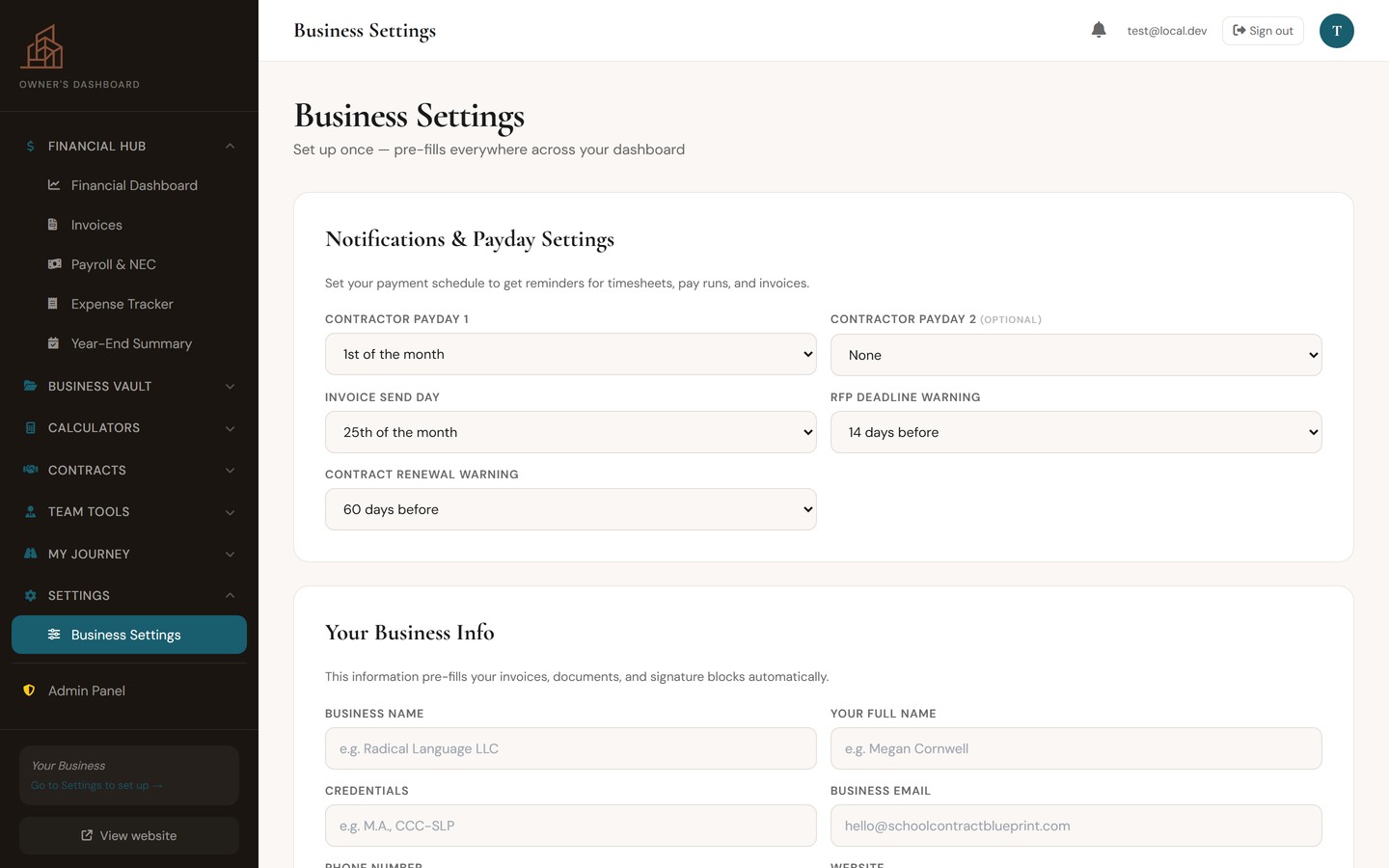Image resolution: width=1389 pixels, height=868 pixels.
Task: Click the calendar icon beside Year-End Summary
Action: tap(53, 343)
